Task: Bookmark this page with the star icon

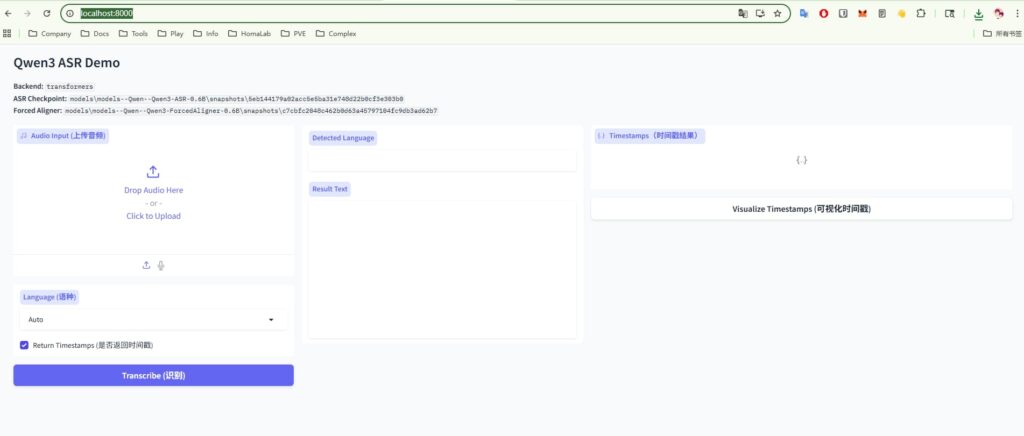Action: (776, 14)
